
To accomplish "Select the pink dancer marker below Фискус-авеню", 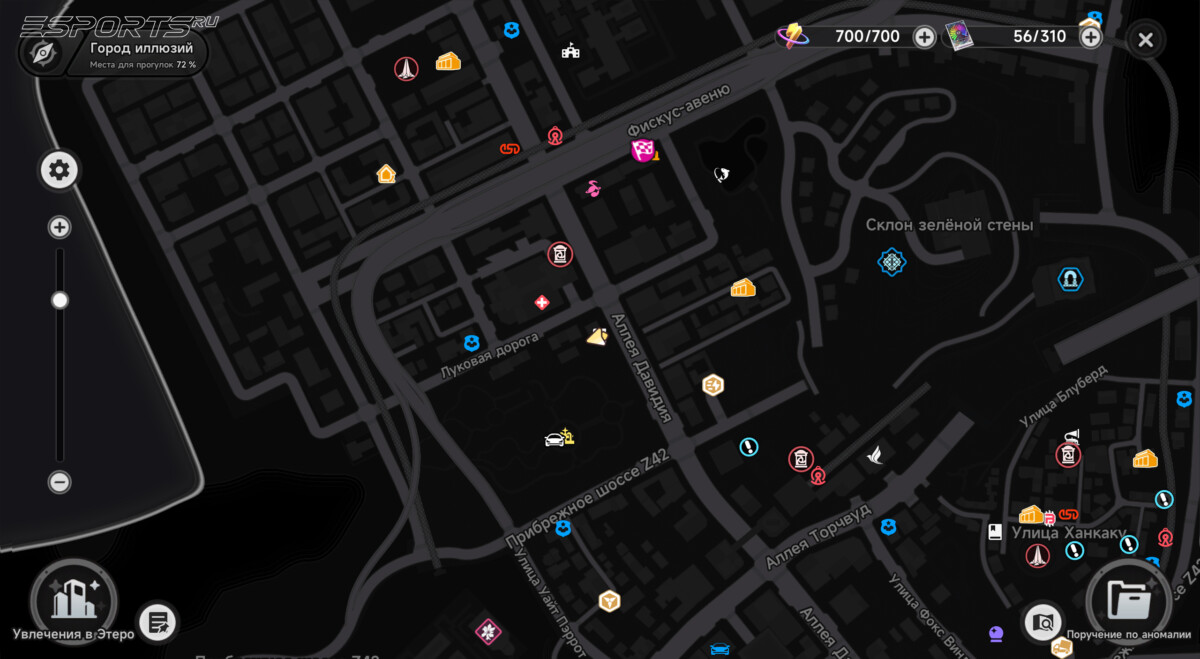I will (593, 187).
